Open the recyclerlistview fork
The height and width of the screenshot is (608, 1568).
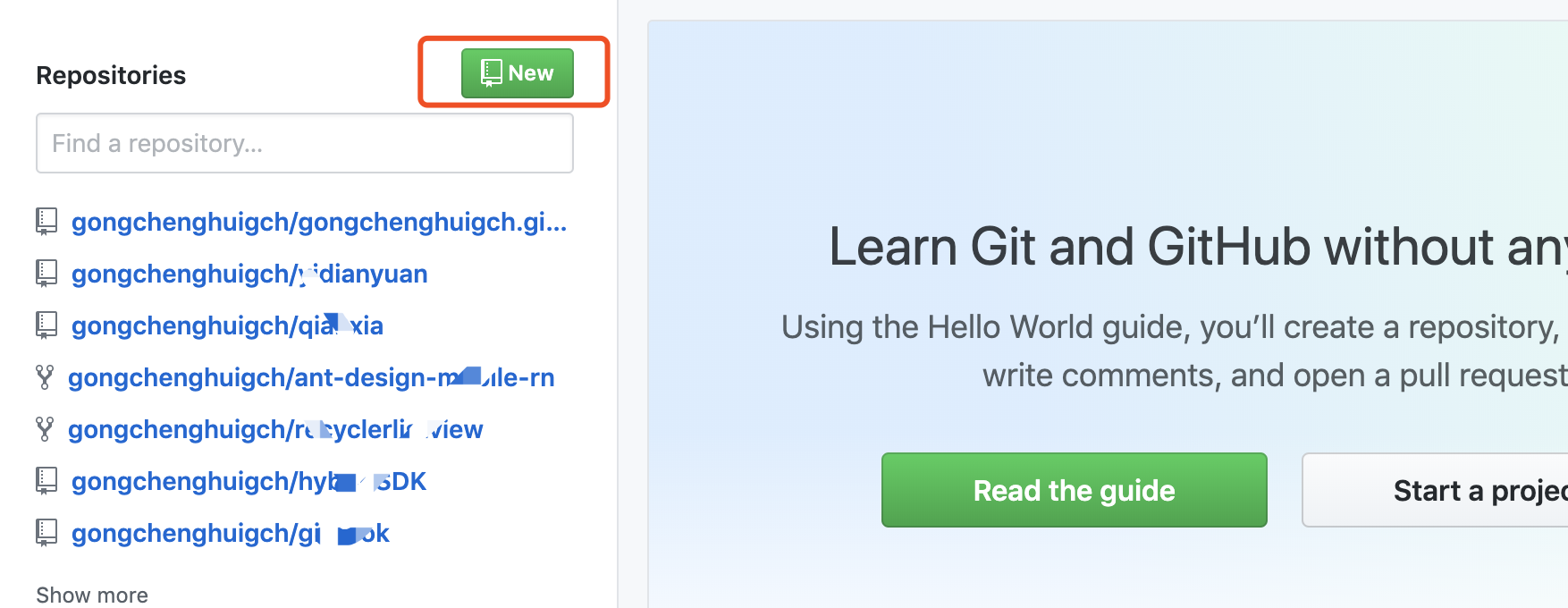[277, 429]
